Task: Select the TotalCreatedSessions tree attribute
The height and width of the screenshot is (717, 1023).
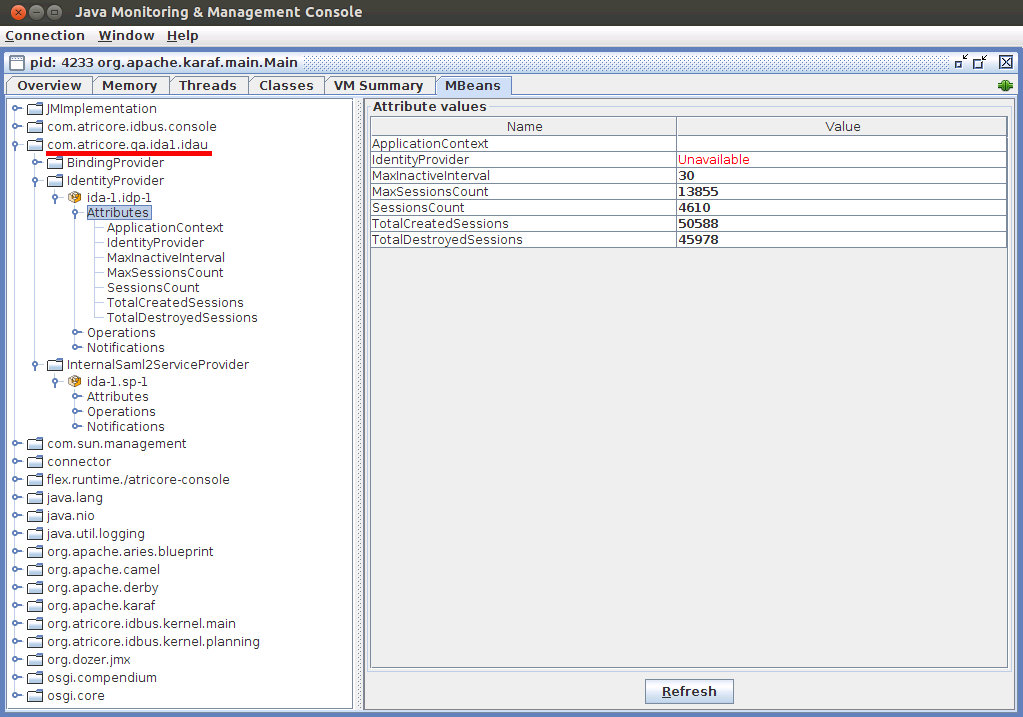Action: [175, 303]
